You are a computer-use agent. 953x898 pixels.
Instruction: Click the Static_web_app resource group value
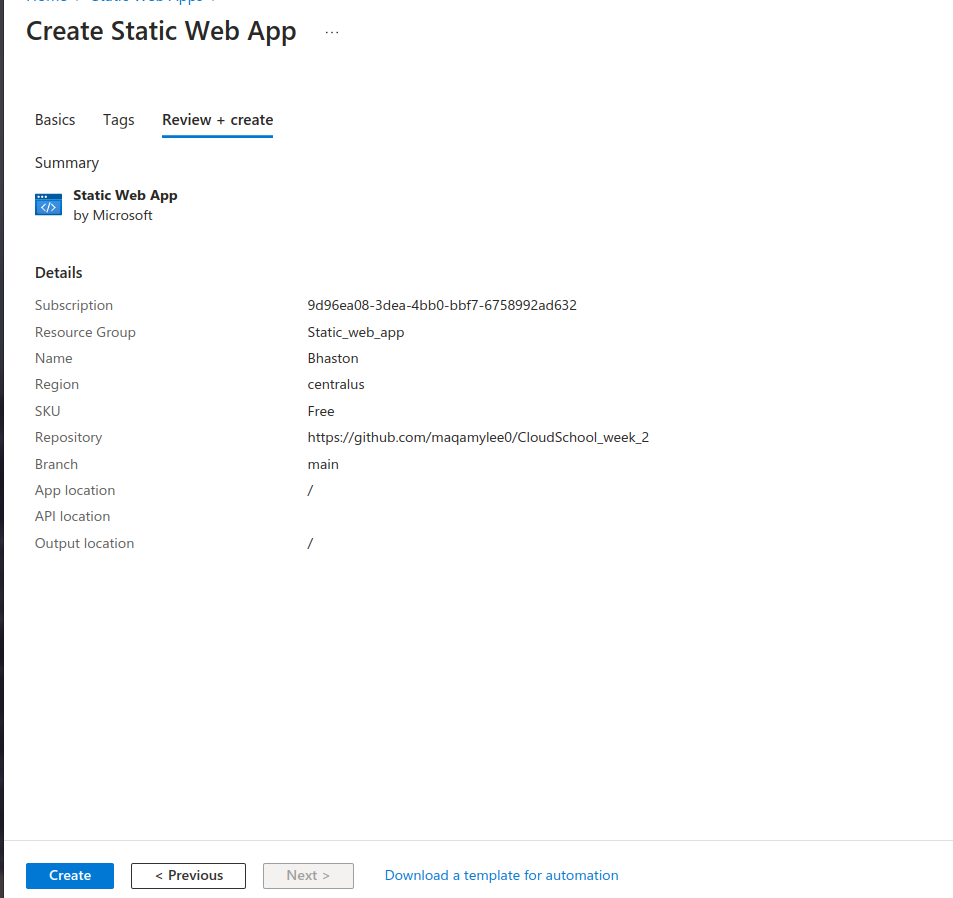pos(355,332)
